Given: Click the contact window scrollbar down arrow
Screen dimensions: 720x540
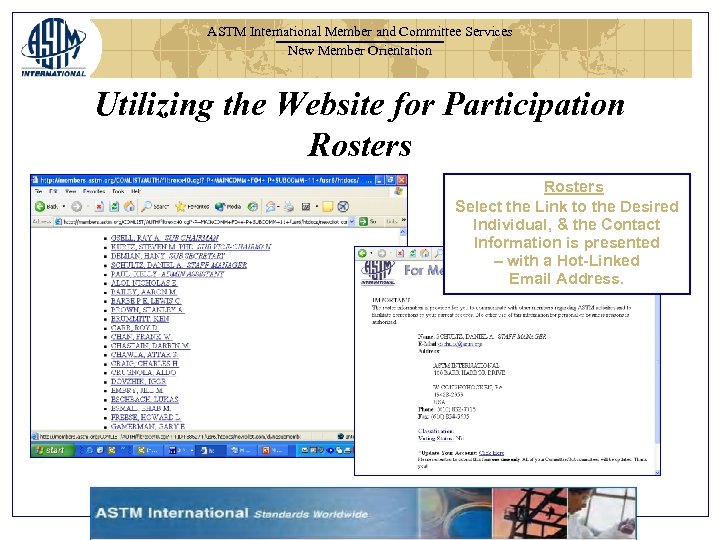Looking at the screenshot, I should pyautogui.click(x=657, y=472).
